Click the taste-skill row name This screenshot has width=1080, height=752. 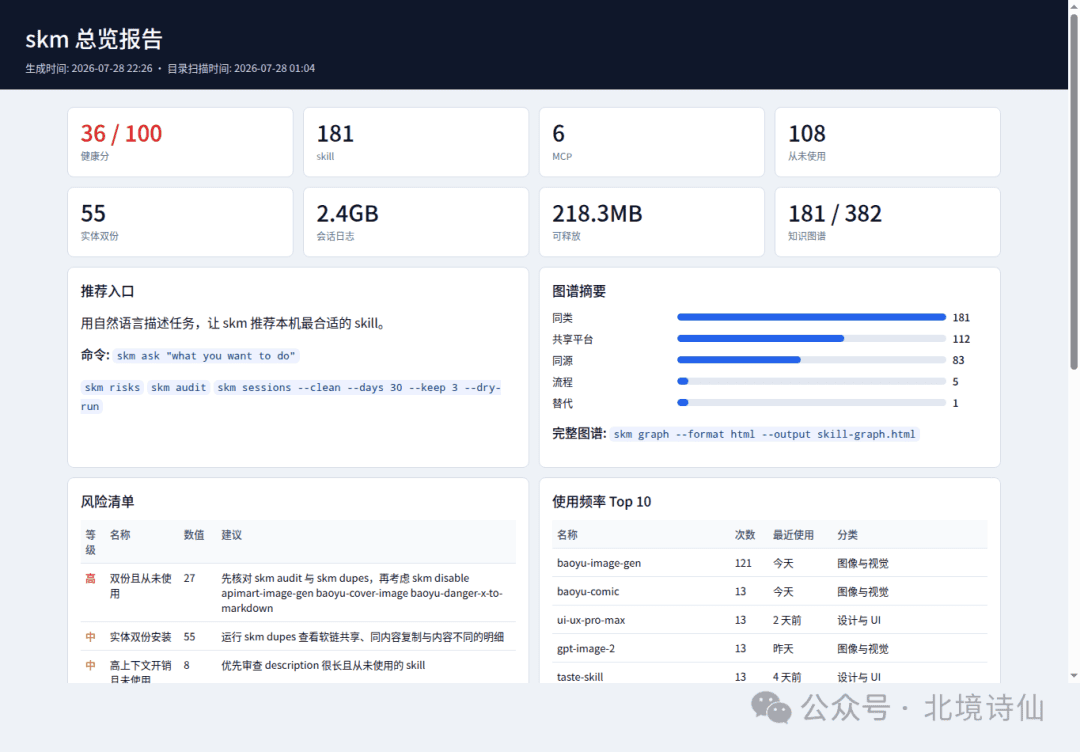[580, 677]
